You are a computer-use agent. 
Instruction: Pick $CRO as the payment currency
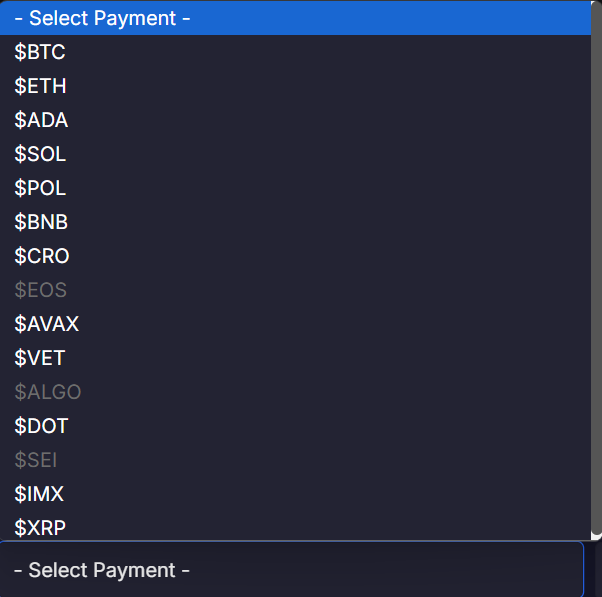[295, 256]
